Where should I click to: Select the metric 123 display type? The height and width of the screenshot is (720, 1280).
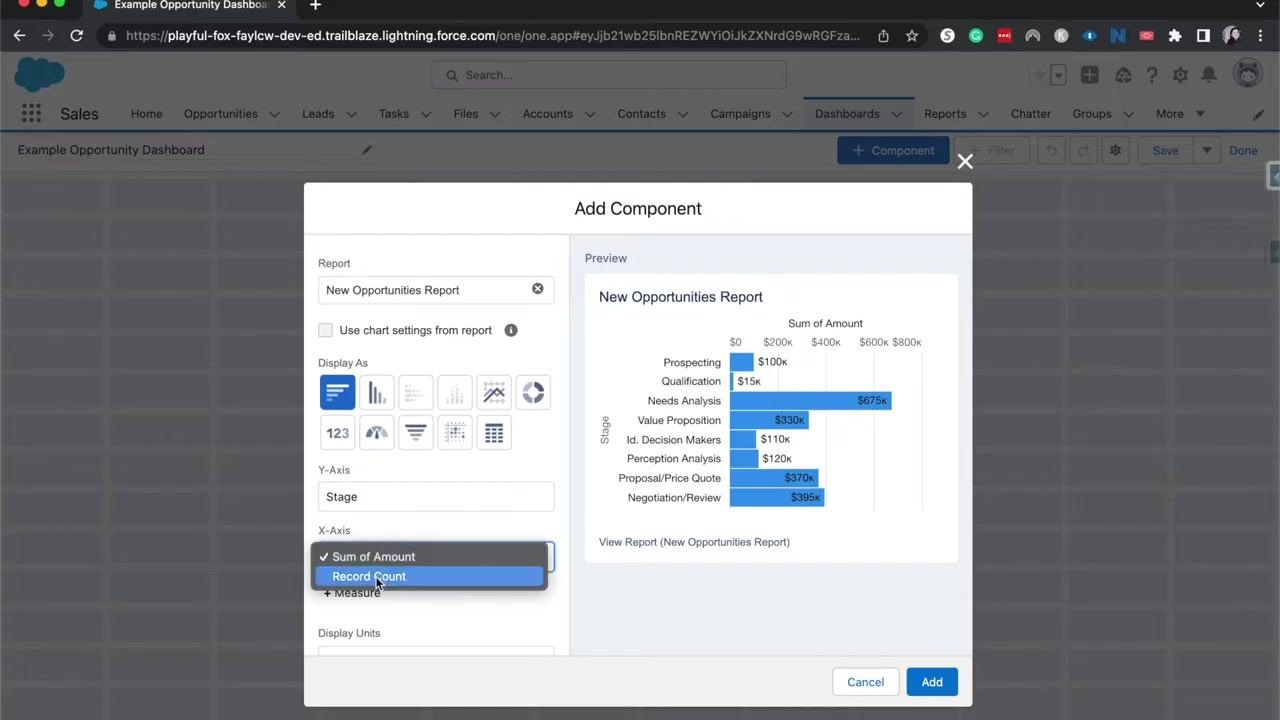click(337, 433)
